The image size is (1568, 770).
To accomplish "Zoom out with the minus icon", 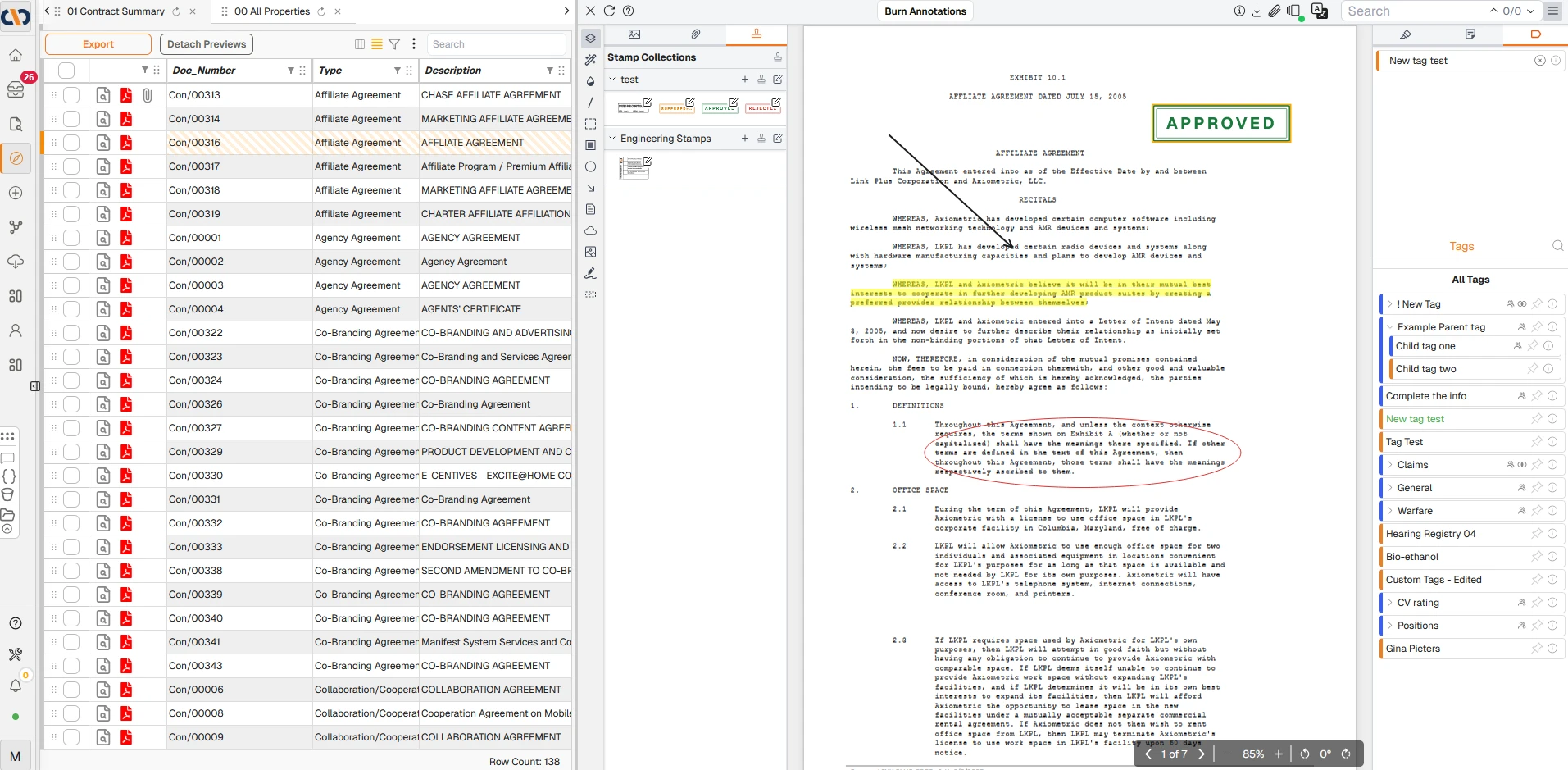I will [1228, 754].
